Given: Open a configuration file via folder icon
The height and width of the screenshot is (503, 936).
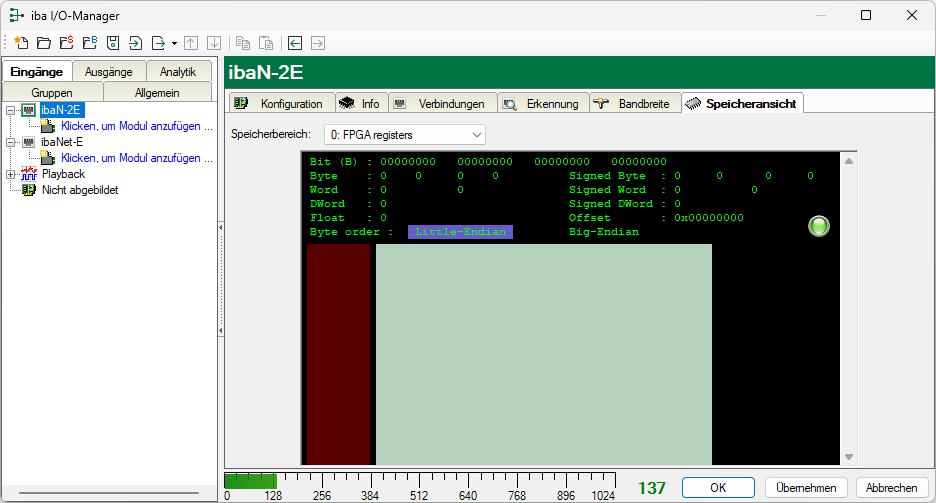Looking at the screenshot, I should pyautogui.click(x=44, y=43).
